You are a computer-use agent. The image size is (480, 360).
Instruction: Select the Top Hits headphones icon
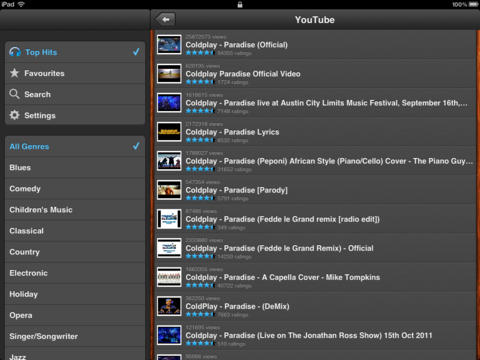[x=15, y=52]
